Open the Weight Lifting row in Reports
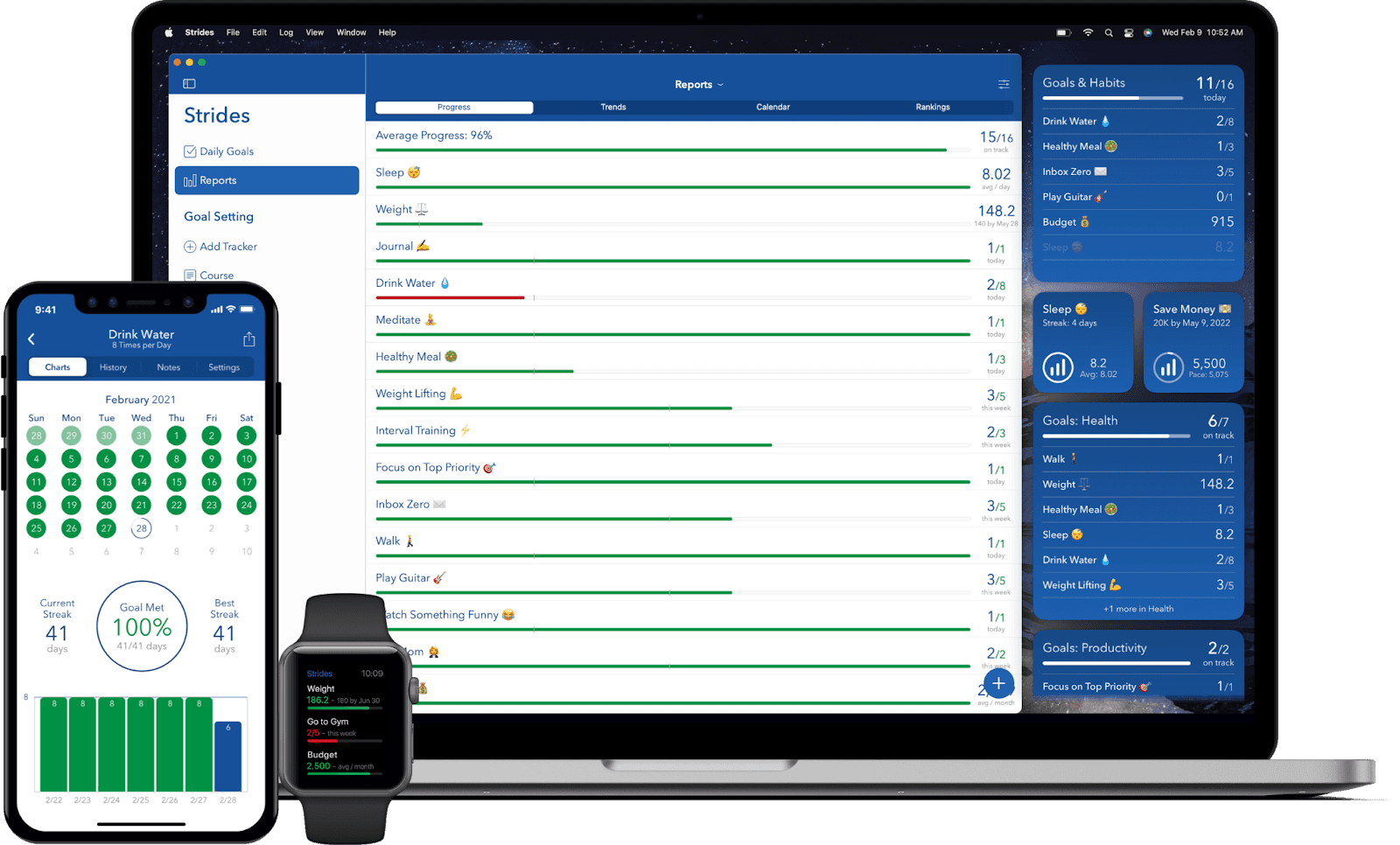1400x845 pixels. (694, 396)
